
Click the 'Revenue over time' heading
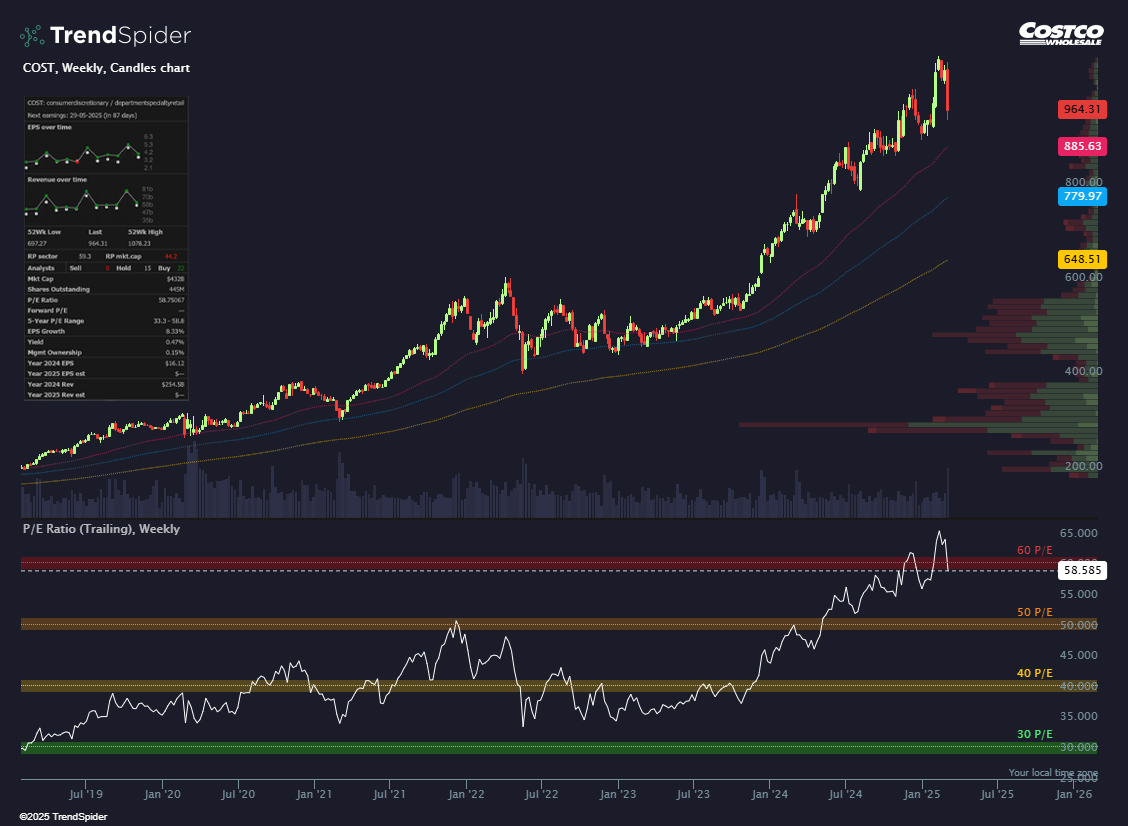point(57,180)
